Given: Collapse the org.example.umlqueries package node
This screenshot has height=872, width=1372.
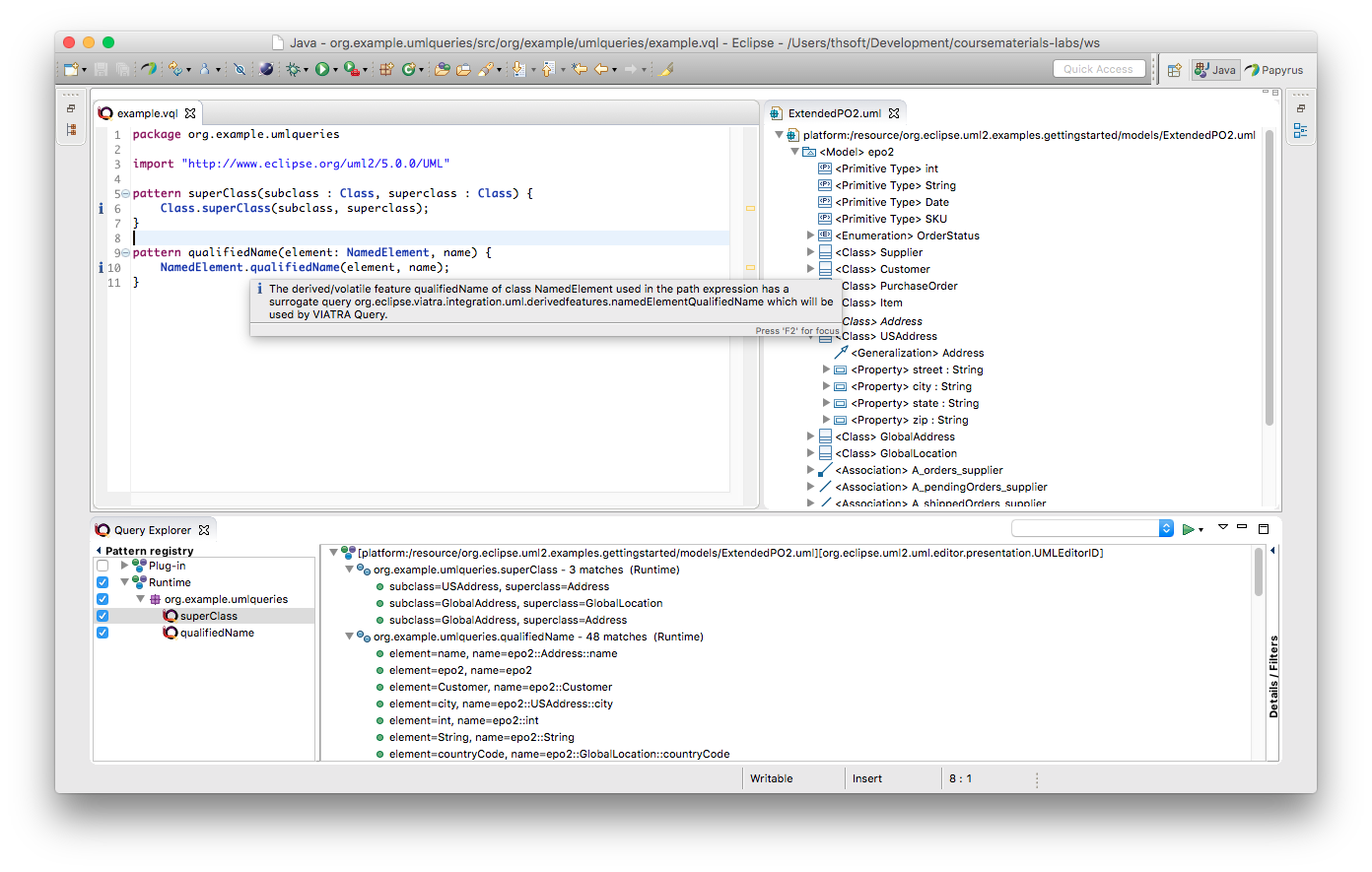Looking at the screenshot, I should pos(140,599).
